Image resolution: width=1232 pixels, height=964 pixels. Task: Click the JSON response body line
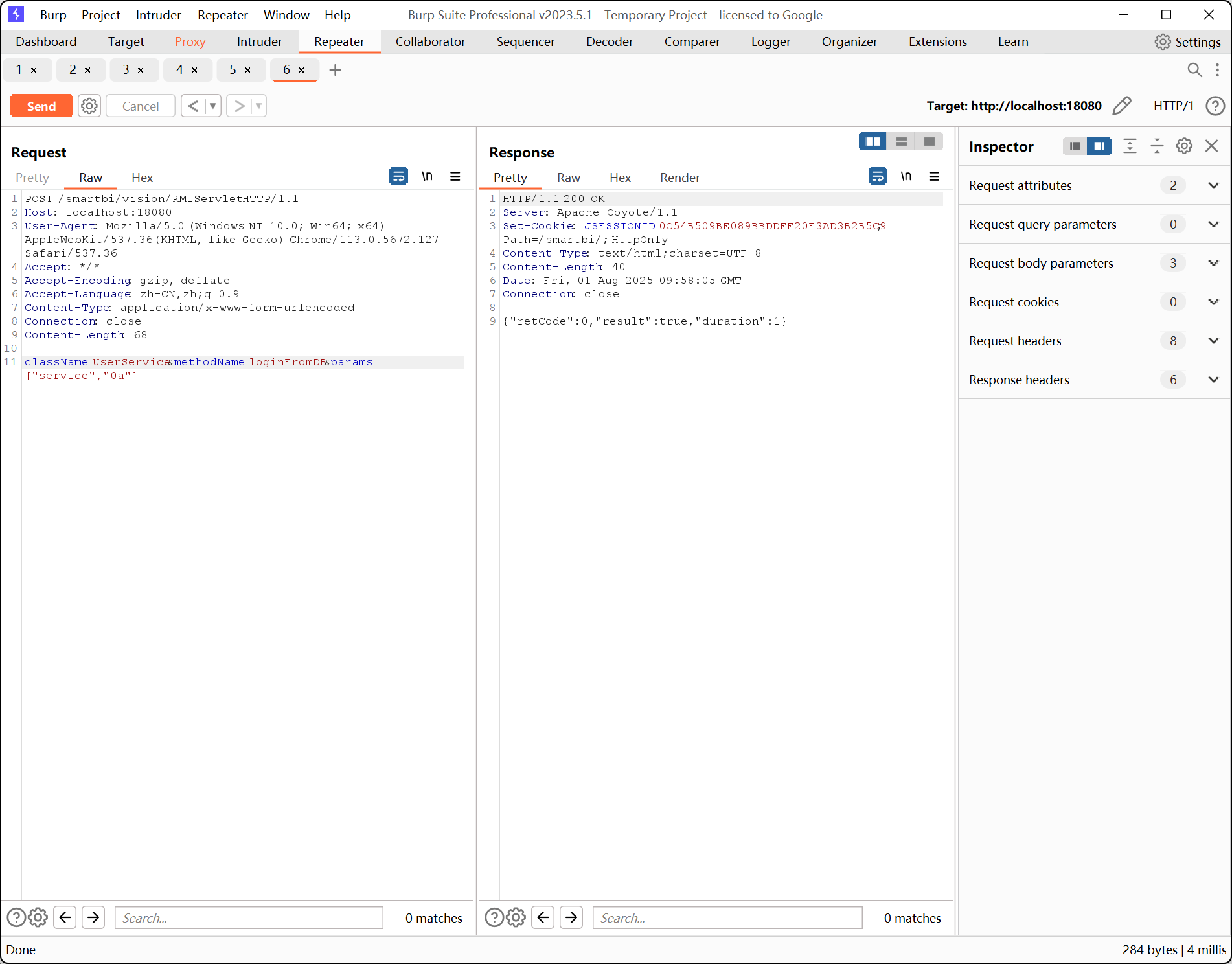coord(645,321)
